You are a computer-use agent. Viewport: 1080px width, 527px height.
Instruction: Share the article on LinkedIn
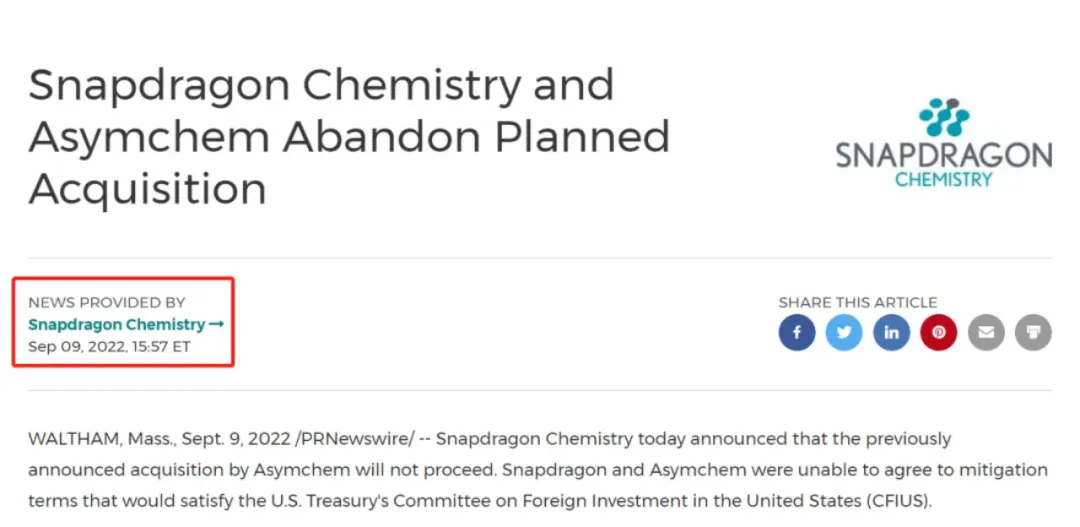coord(891,332)
